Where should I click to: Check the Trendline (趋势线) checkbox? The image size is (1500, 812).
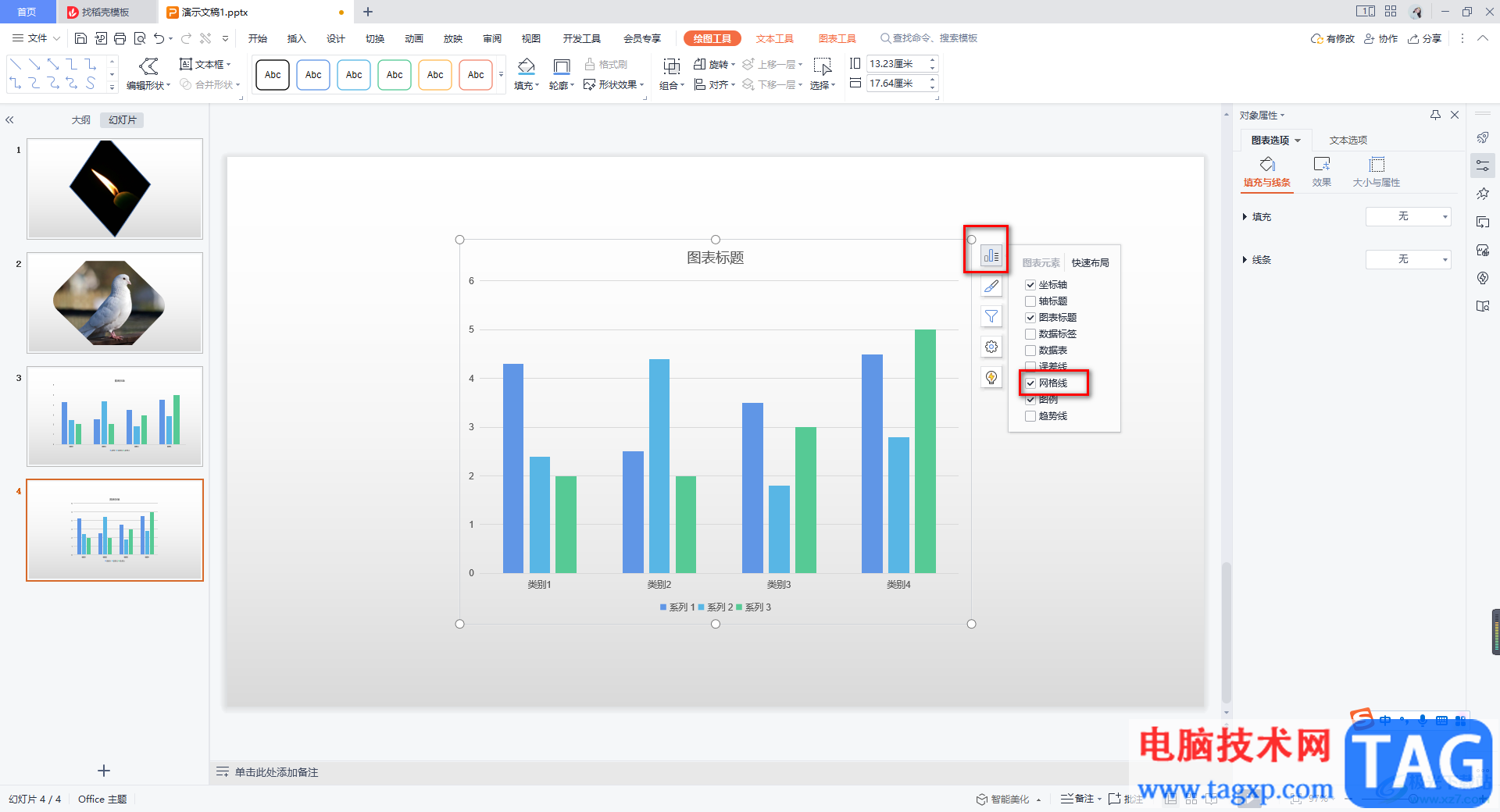pyautogui.click(x=1030, y=416)
